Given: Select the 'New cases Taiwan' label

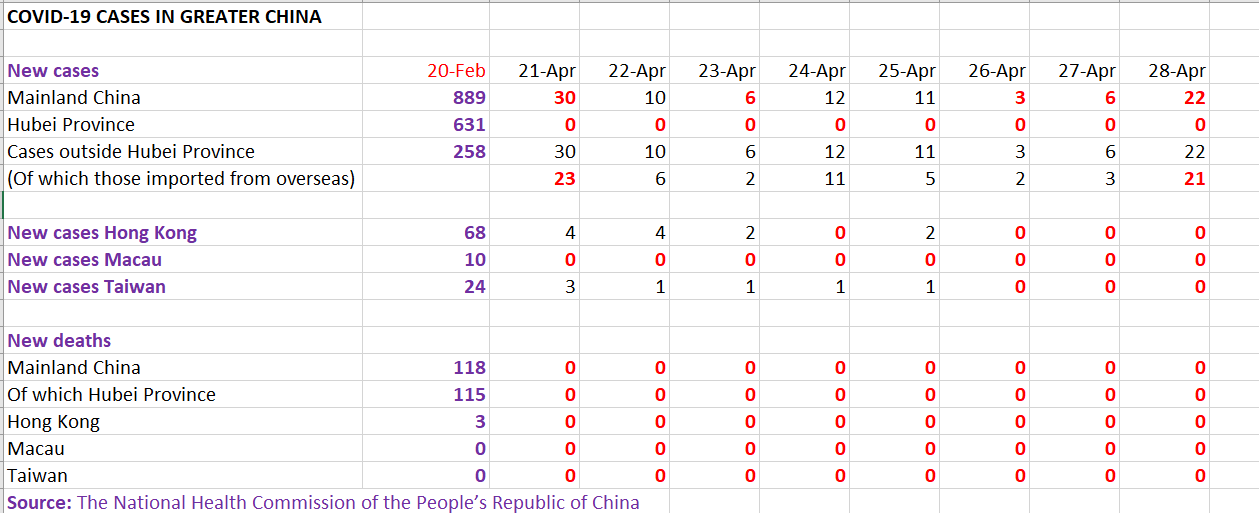Looking at the screenshot, I should (x=86, y=287).
